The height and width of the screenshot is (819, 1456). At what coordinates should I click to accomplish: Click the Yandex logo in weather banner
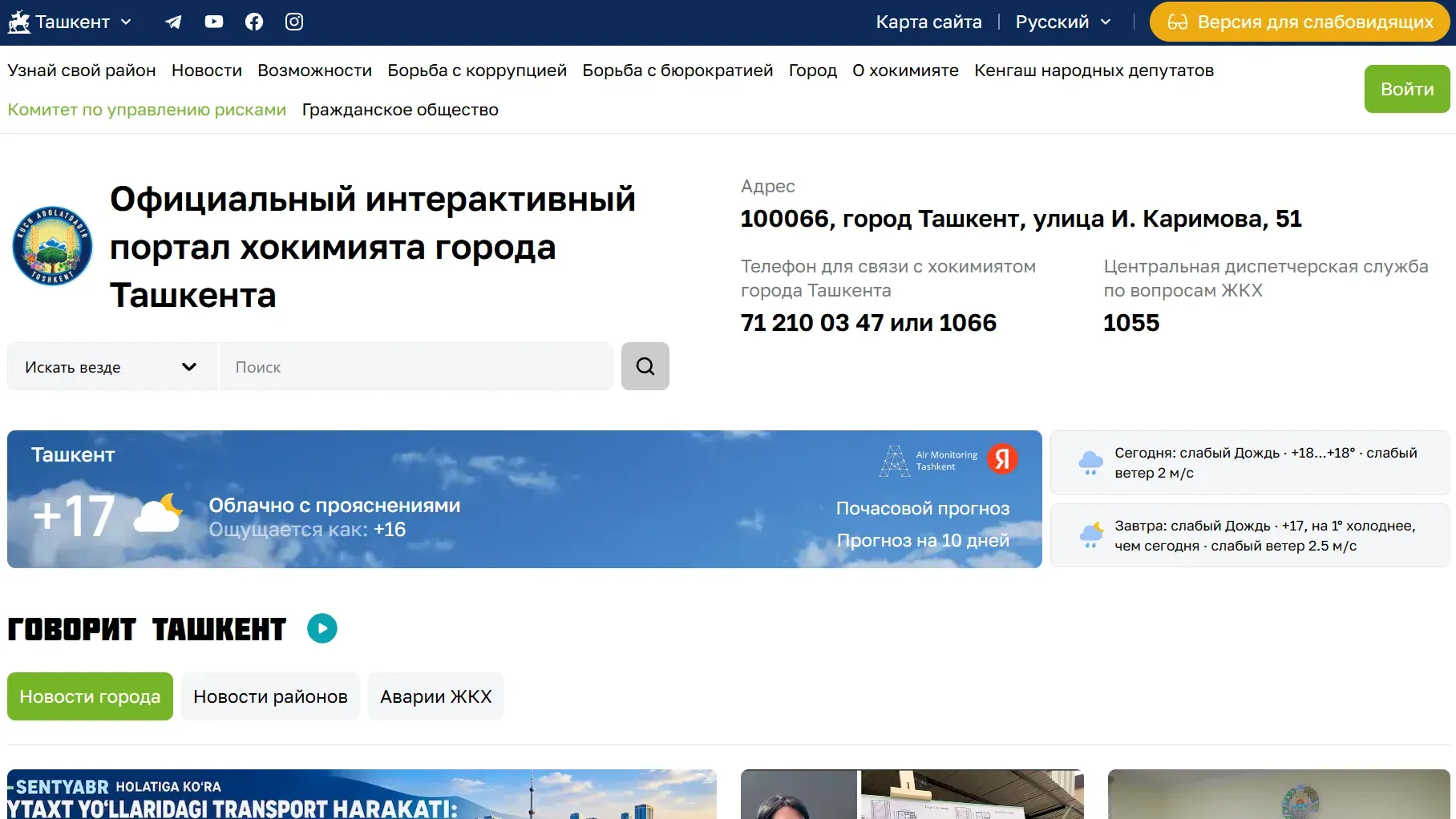(x=1002, y=459)
